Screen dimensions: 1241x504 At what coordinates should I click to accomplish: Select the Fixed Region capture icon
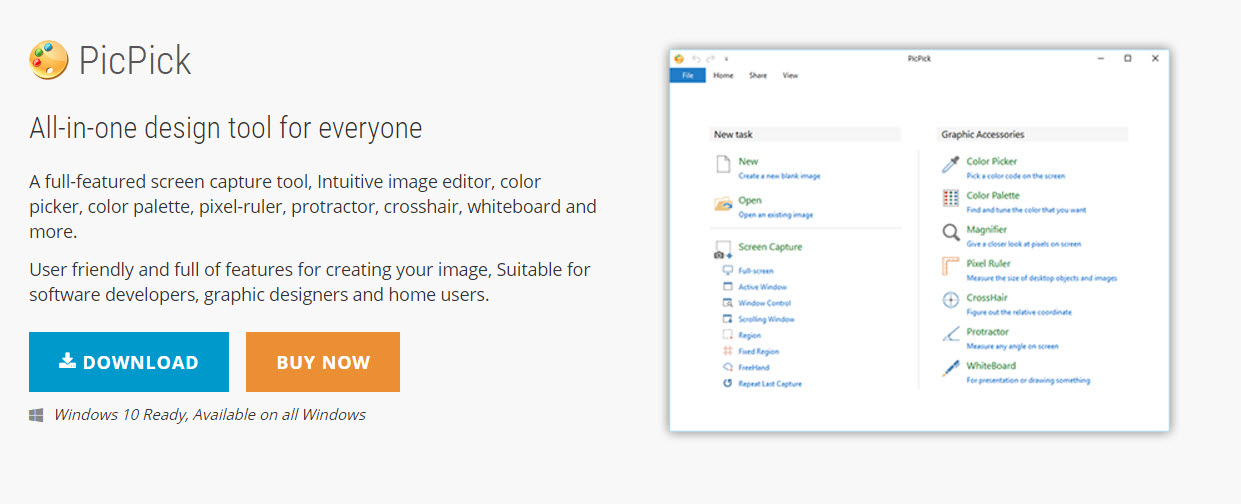[728, 351]
